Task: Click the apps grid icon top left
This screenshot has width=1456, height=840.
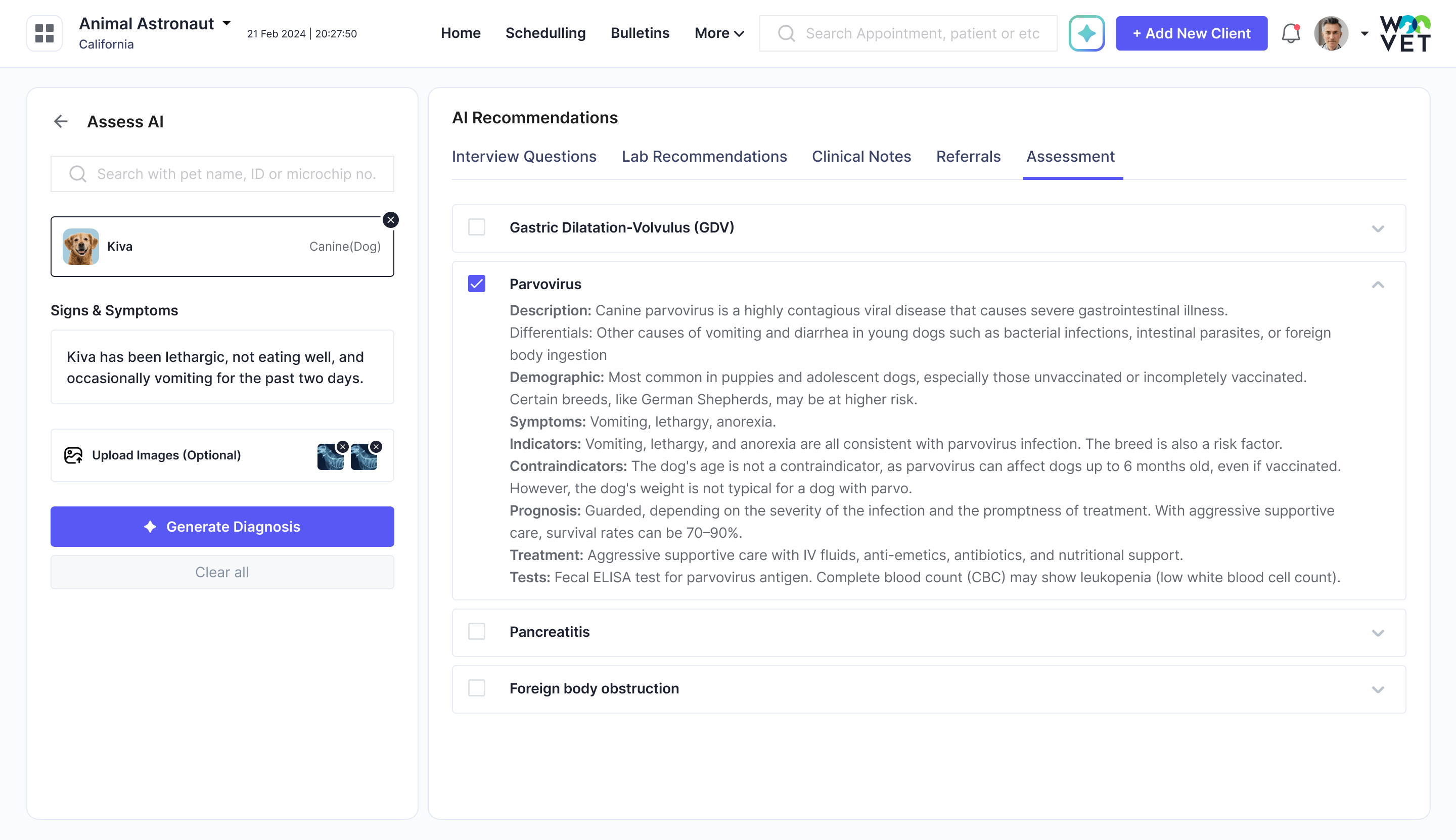Action: (44, 33)
